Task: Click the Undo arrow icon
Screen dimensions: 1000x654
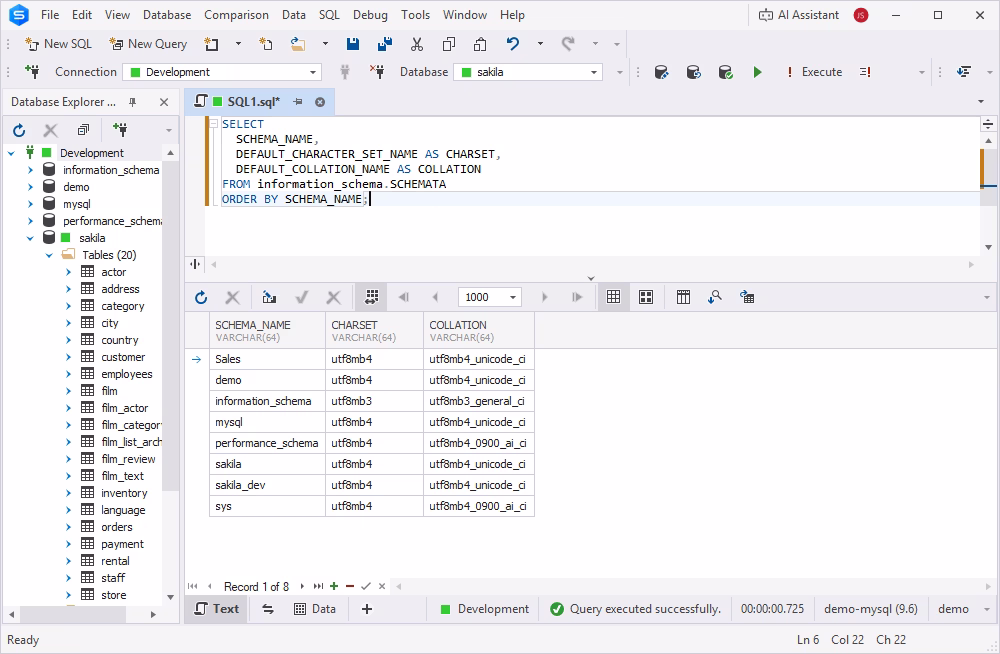Action: click(513, 44)
